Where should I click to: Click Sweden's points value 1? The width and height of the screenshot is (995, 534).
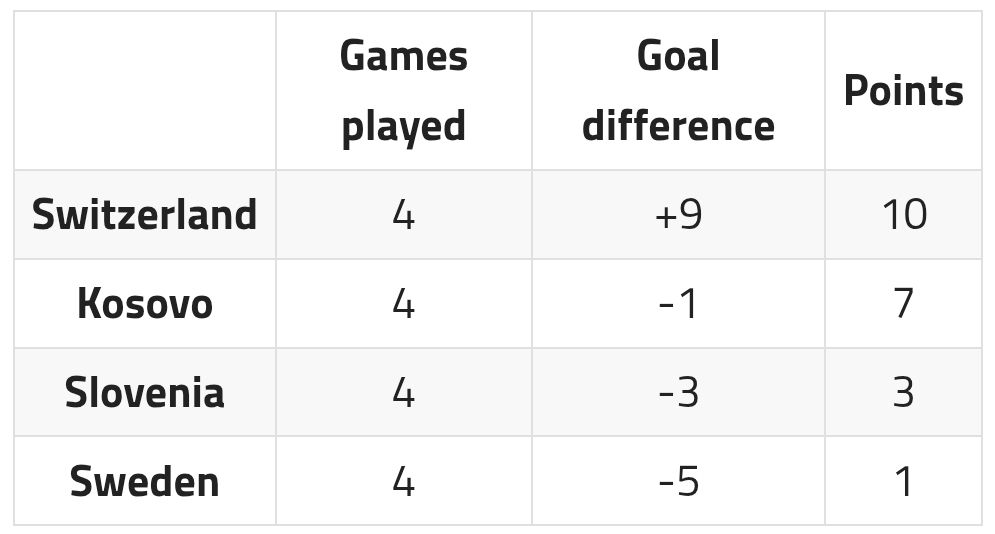[903, 481]
